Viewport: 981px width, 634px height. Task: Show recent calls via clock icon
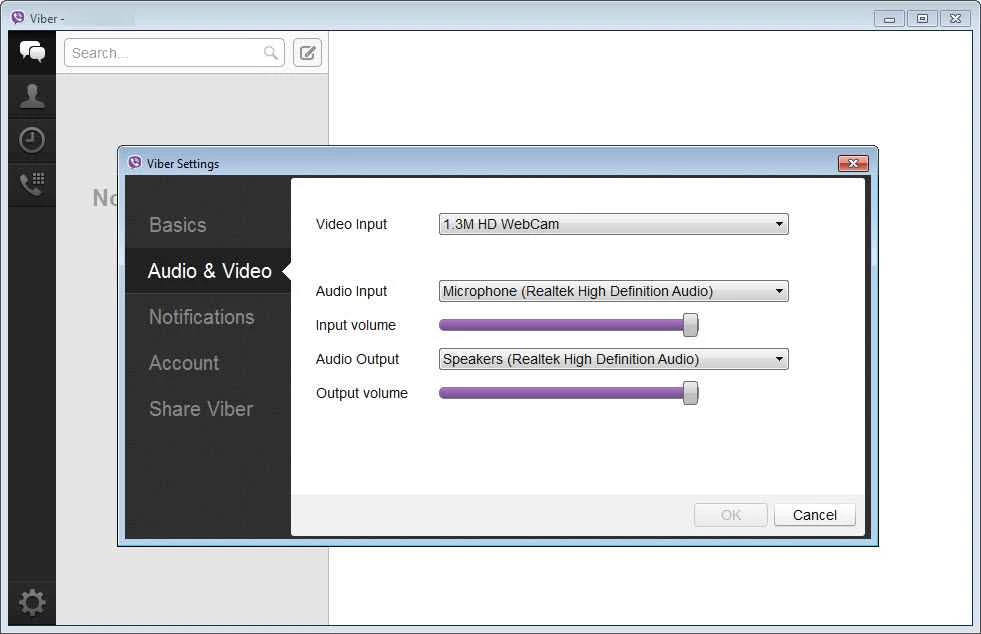[x=32, y=140]
